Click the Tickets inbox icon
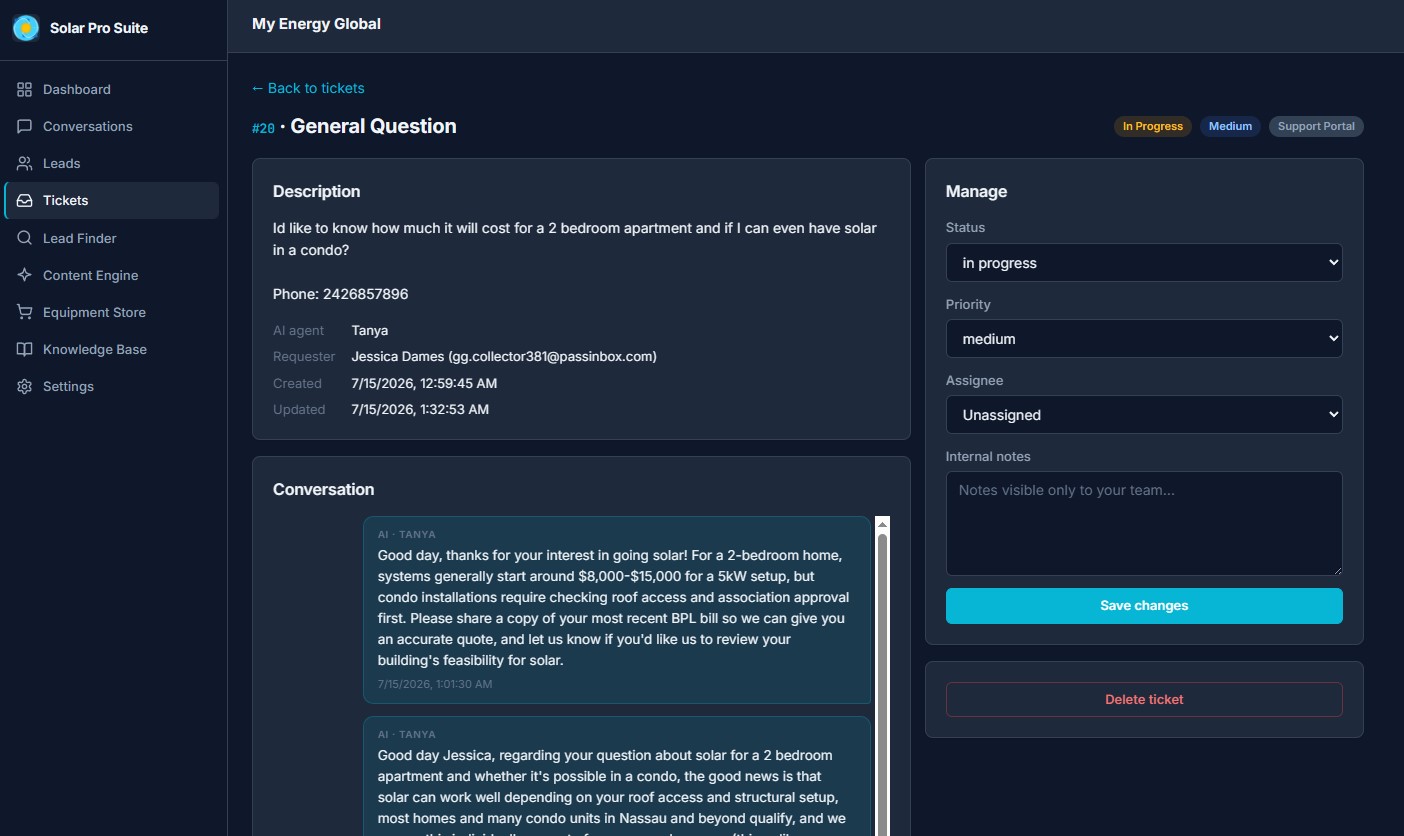The width and height of the screenshot is (1404, 836). [25, 200]
